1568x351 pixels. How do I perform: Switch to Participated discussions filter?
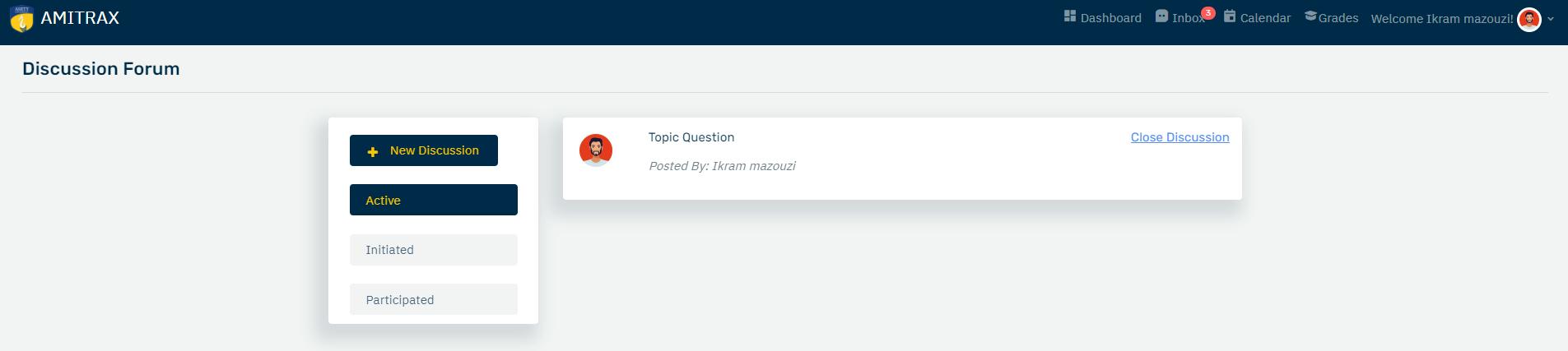point(433,299)
